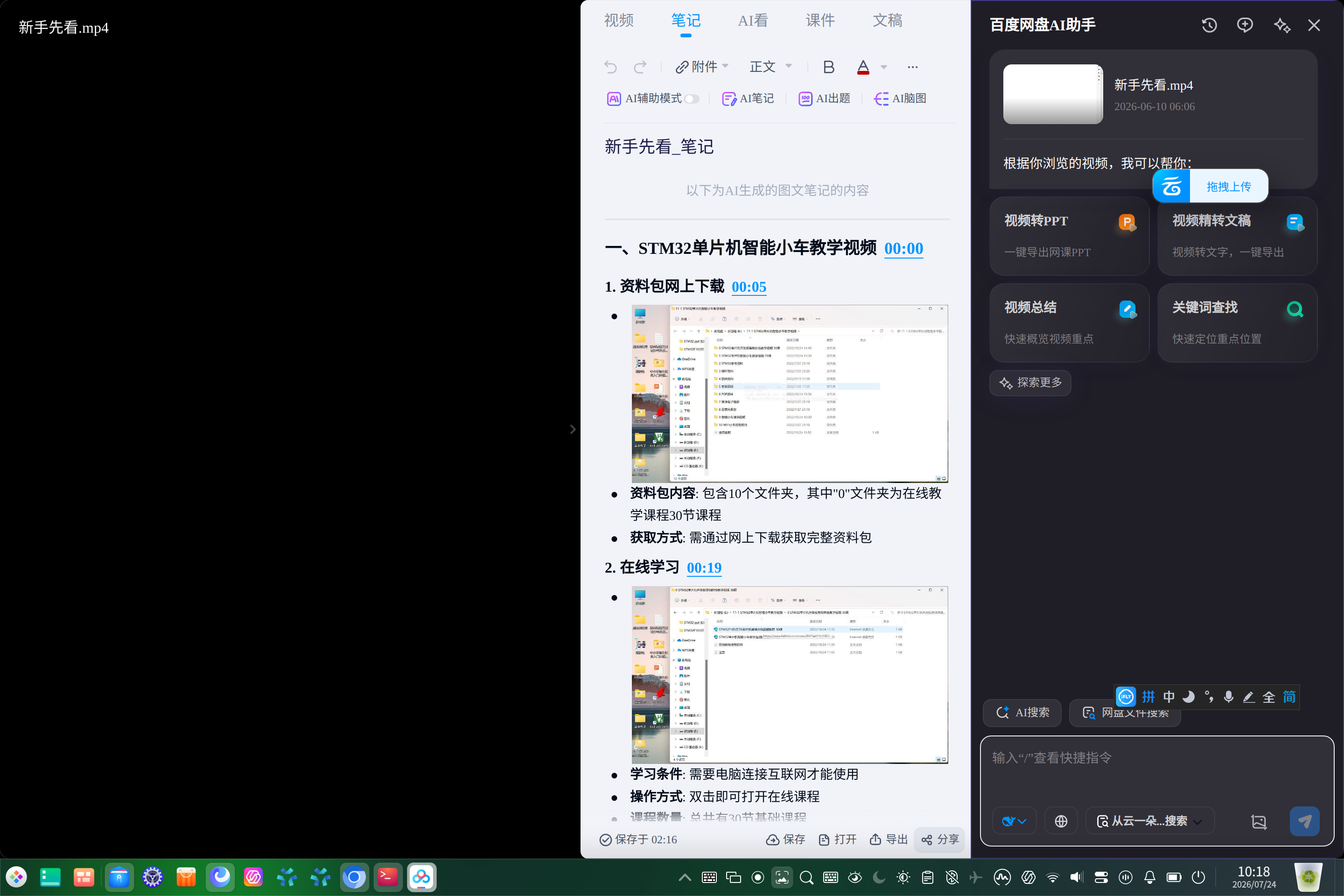This screenshot has height=896, width=1344.
Task: Click volume icon in system tray
Action: point(1077,877)
